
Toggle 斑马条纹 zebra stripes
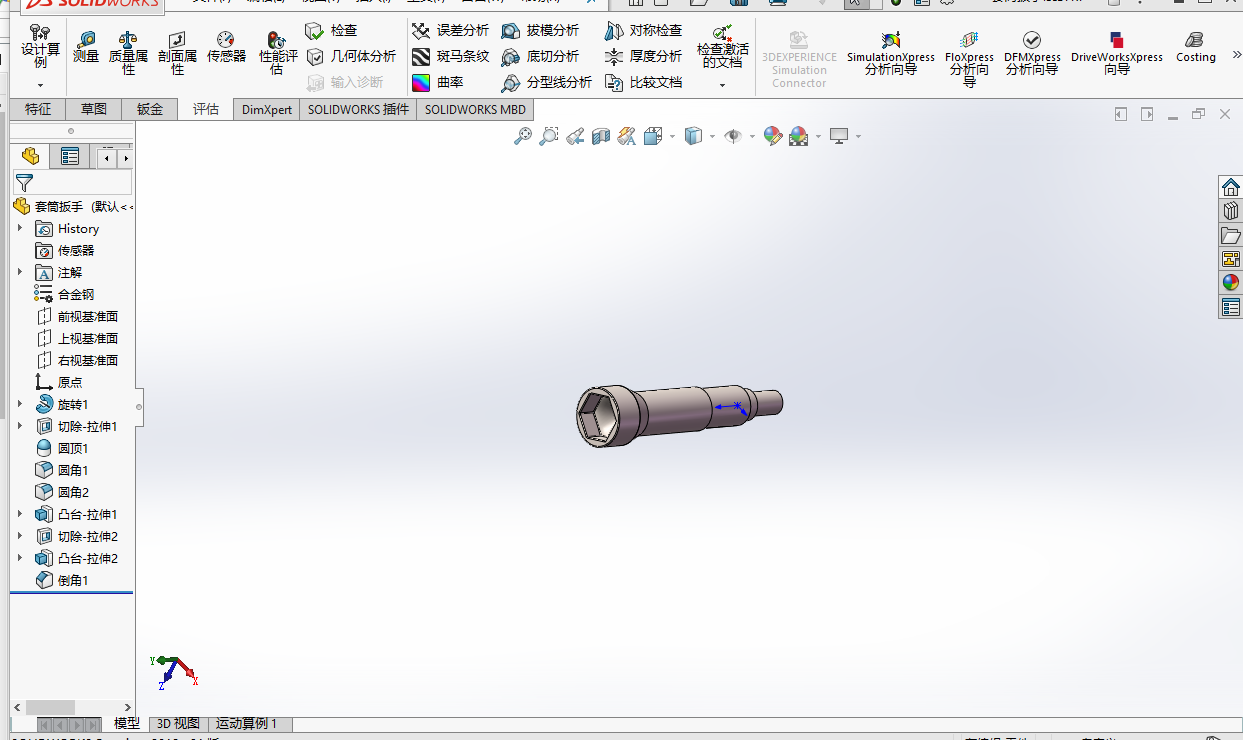tap(450, 57)
